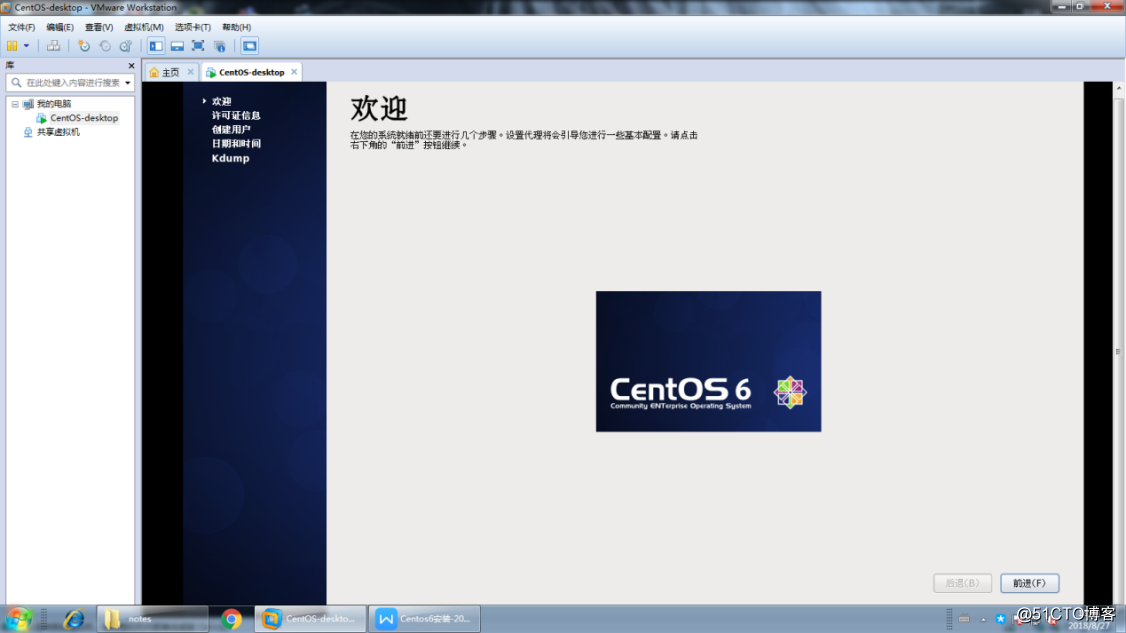Click 欢迎 in the setup sidebar

click(x=221, y=101)
